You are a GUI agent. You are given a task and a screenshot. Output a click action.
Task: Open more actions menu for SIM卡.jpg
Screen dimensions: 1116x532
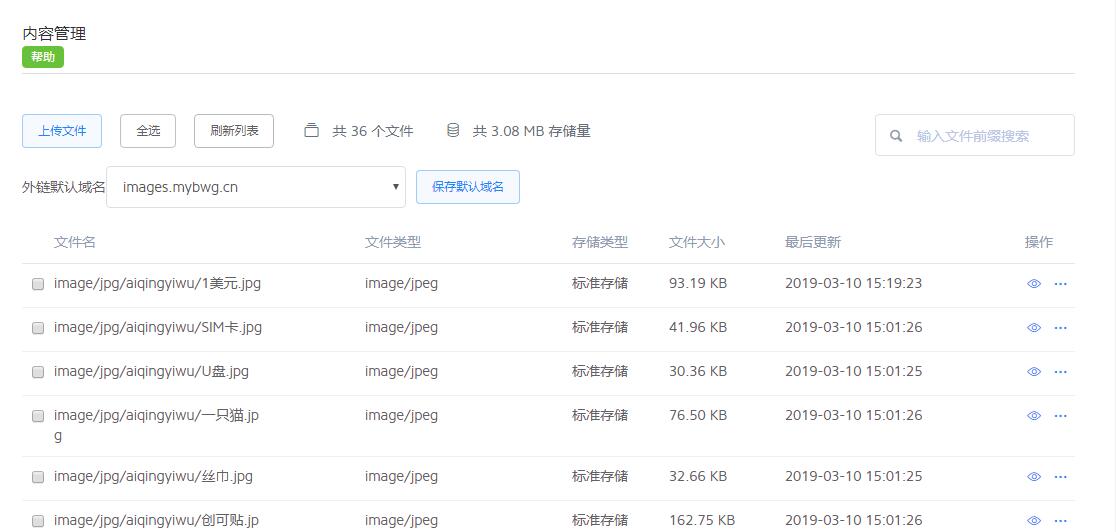pos(1061,328)
